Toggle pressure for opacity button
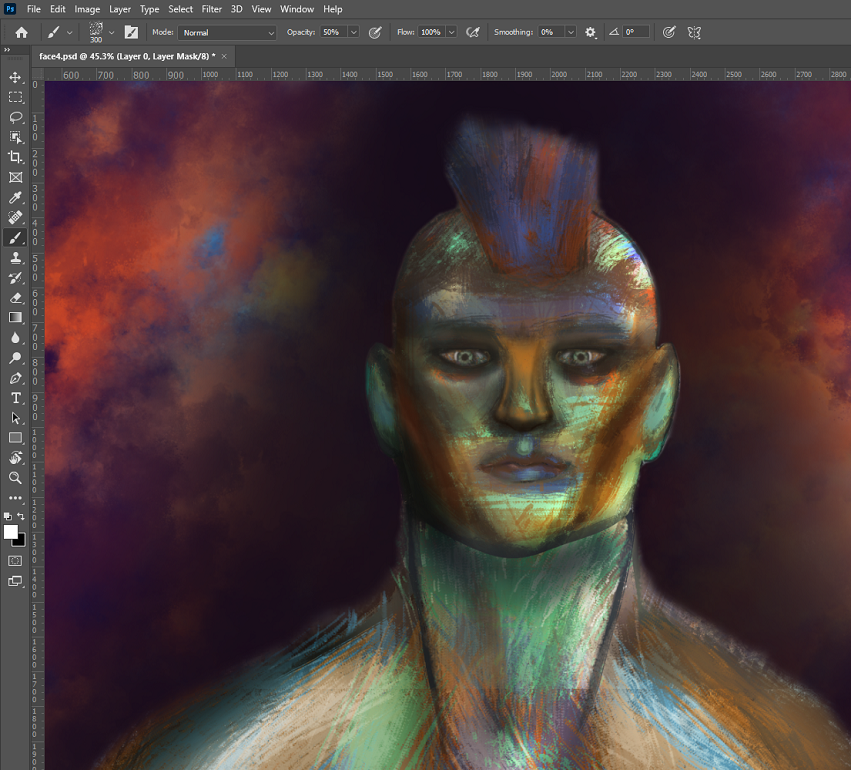The image size is (851, 770). tap(375, 32)
